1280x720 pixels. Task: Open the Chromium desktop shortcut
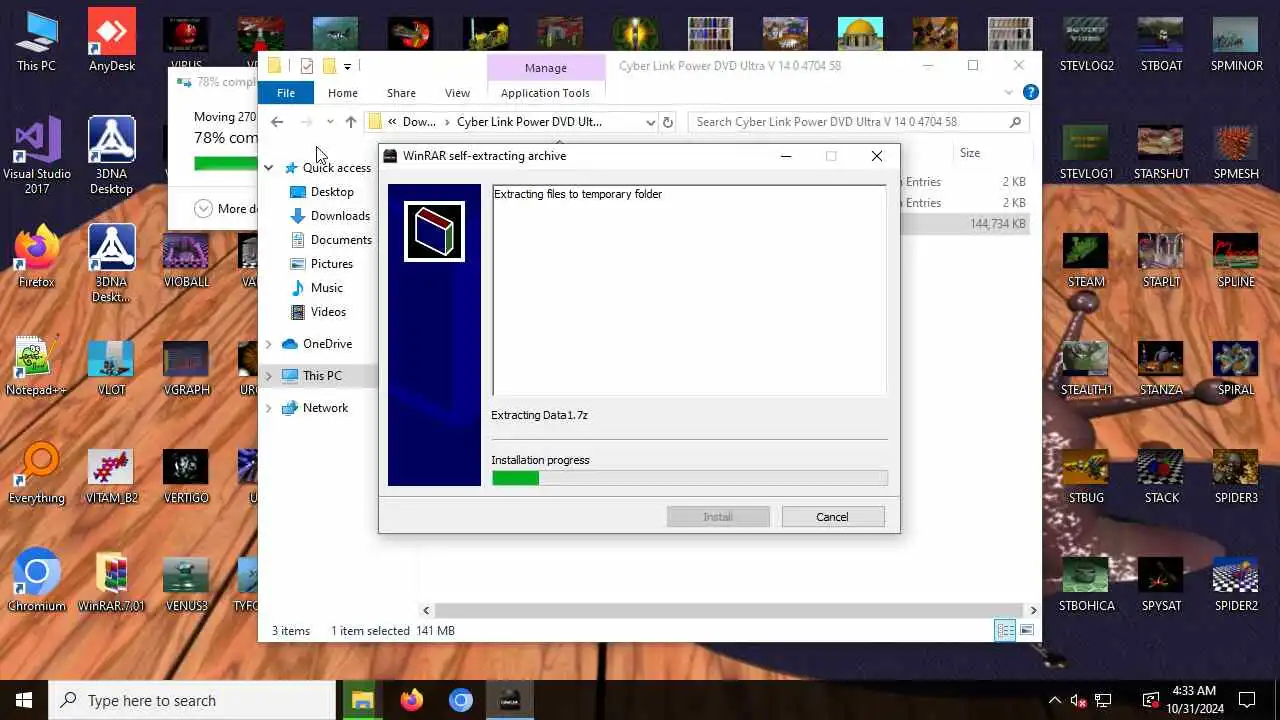tap(36, 582)
